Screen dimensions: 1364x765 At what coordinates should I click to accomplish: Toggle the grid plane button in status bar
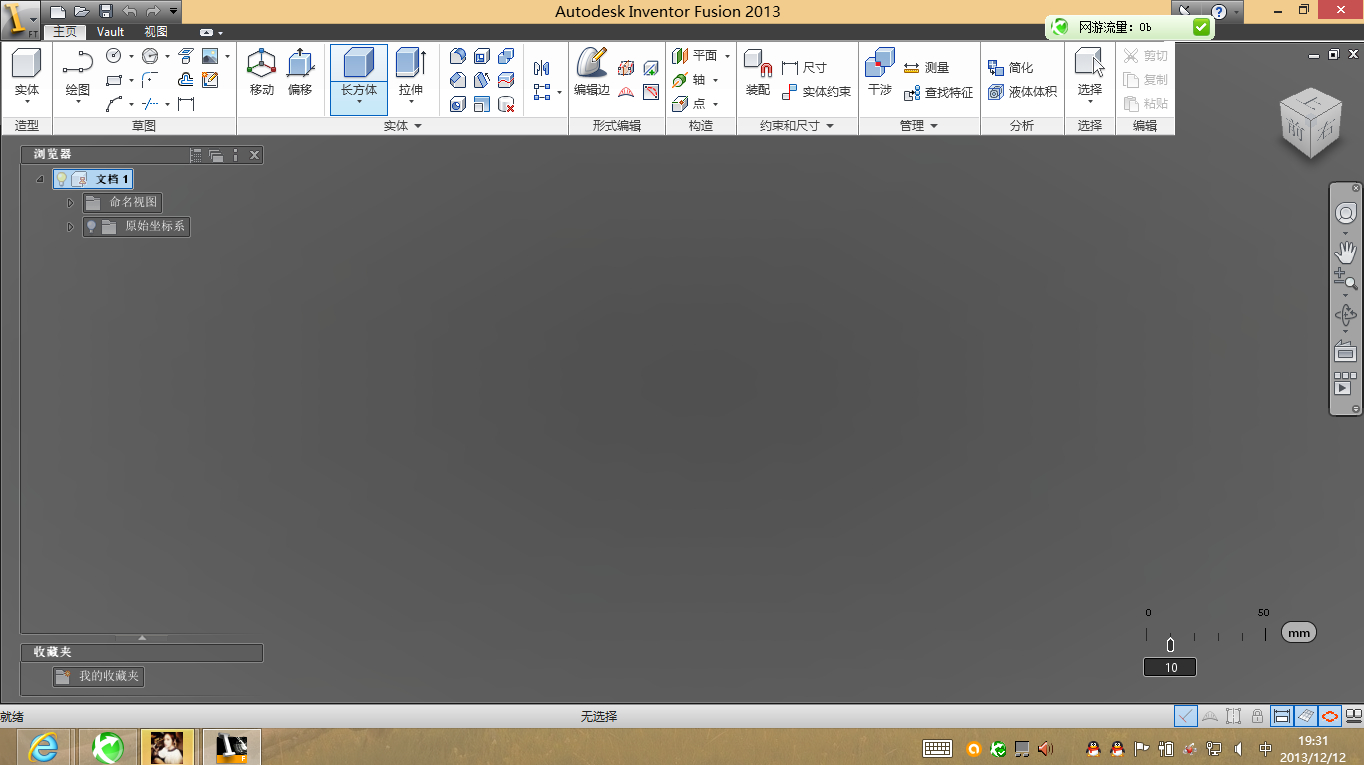(1306, 716)
